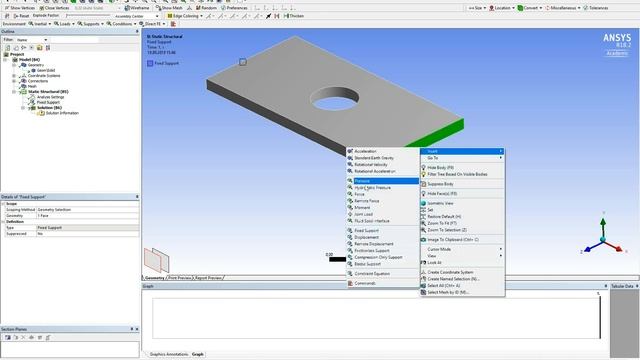Adjust the Explode Factor slider
Viewport: 640px width, 360px height.
click(x=88, y=16)
